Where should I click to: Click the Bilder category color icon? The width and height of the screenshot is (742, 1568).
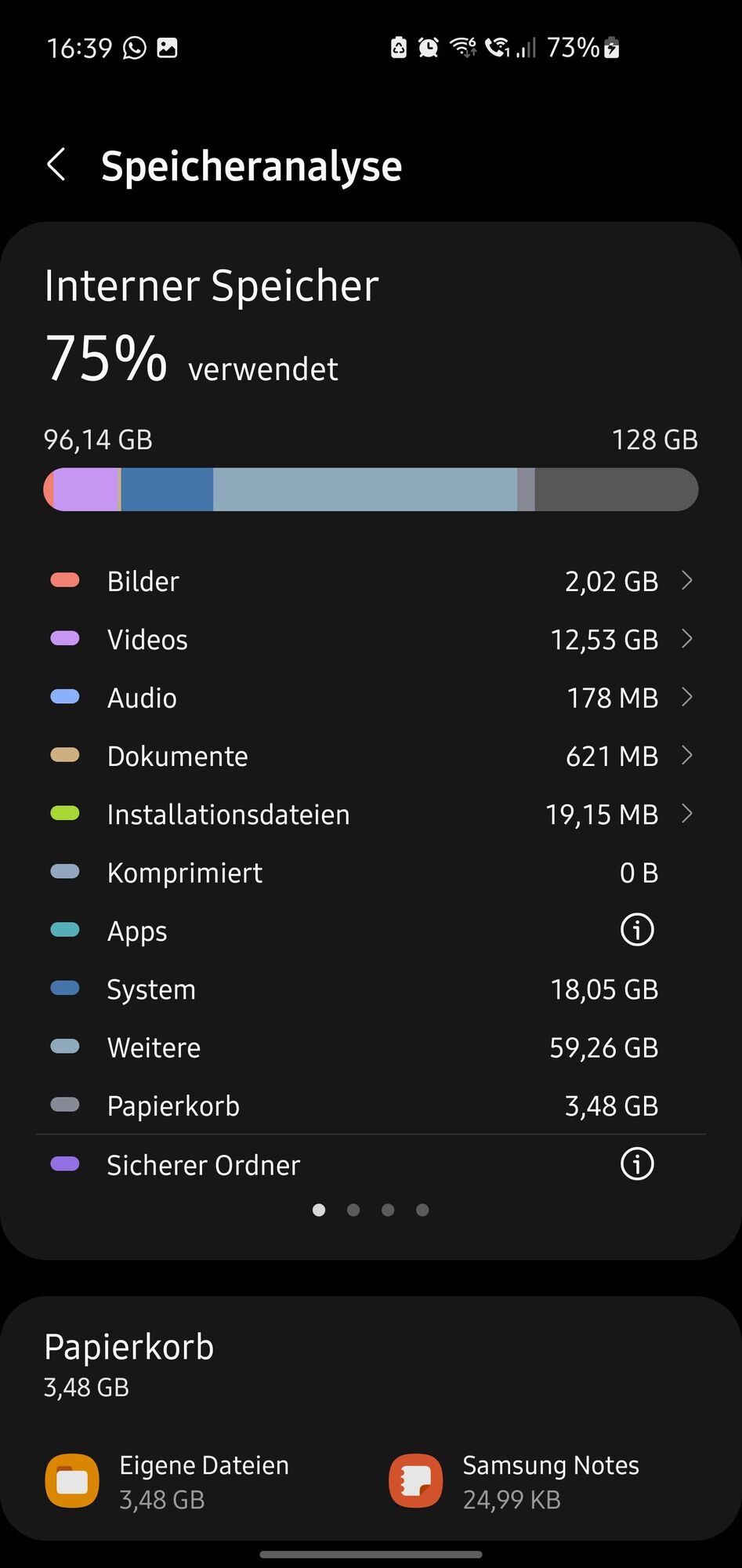click(65, 580)
